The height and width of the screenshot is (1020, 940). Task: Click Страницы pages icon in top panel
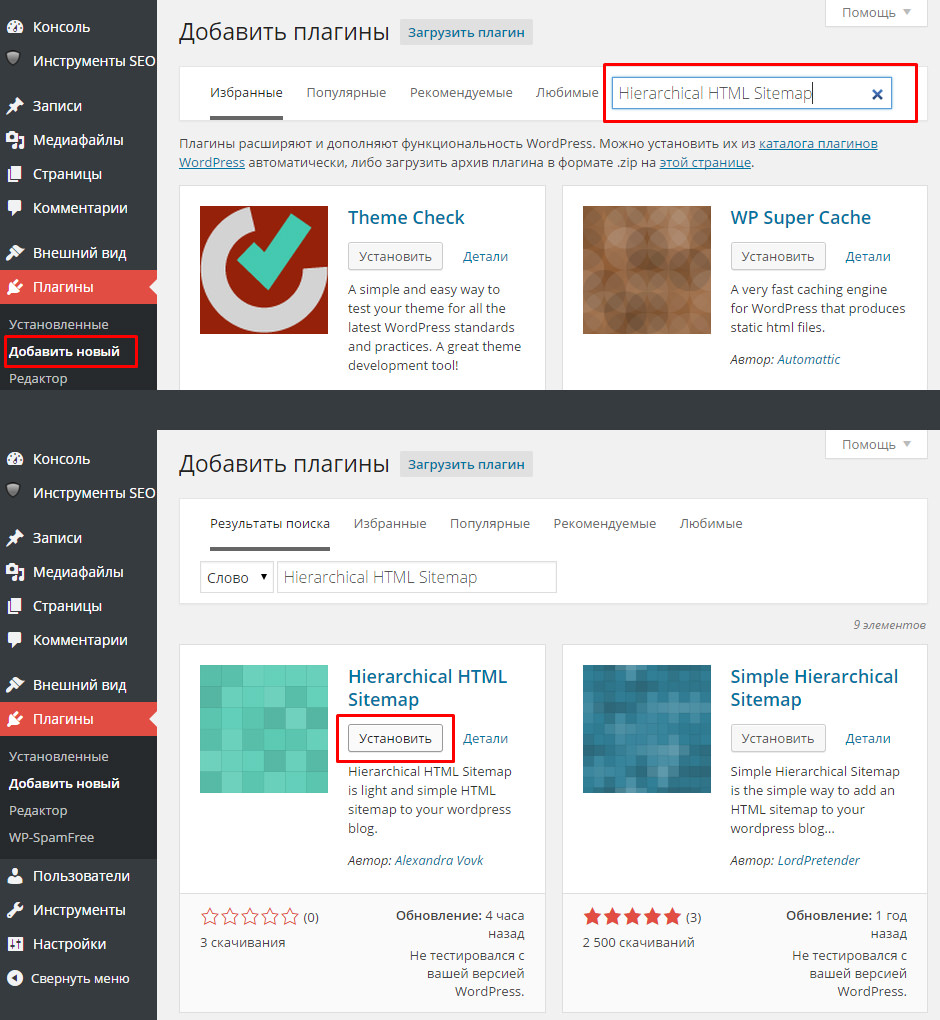(x=15, y=174)
